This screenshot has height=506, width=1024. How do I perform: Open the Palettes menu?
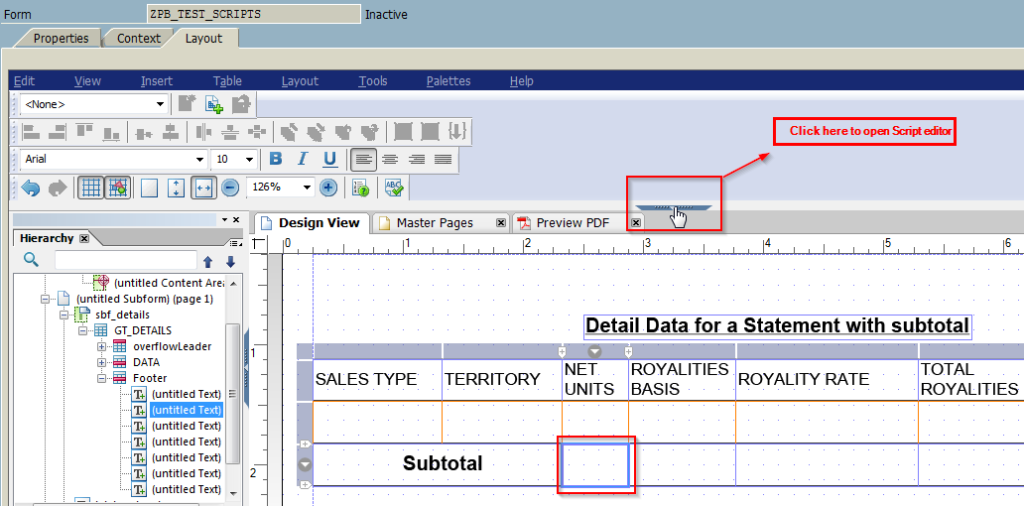(x=449, y=81)
